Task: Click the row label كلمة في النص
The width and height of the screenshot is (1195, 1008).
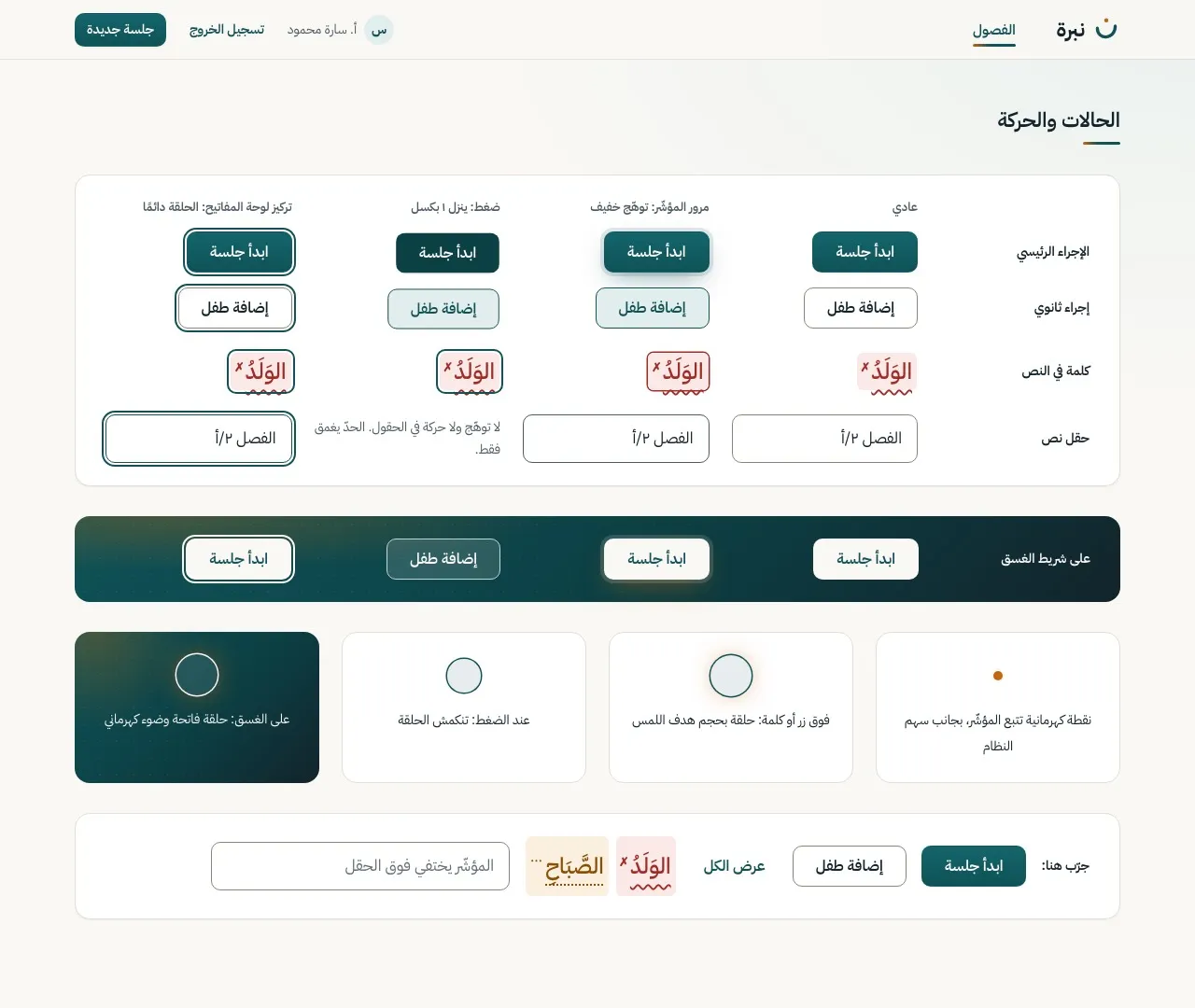Action: 1056,371
